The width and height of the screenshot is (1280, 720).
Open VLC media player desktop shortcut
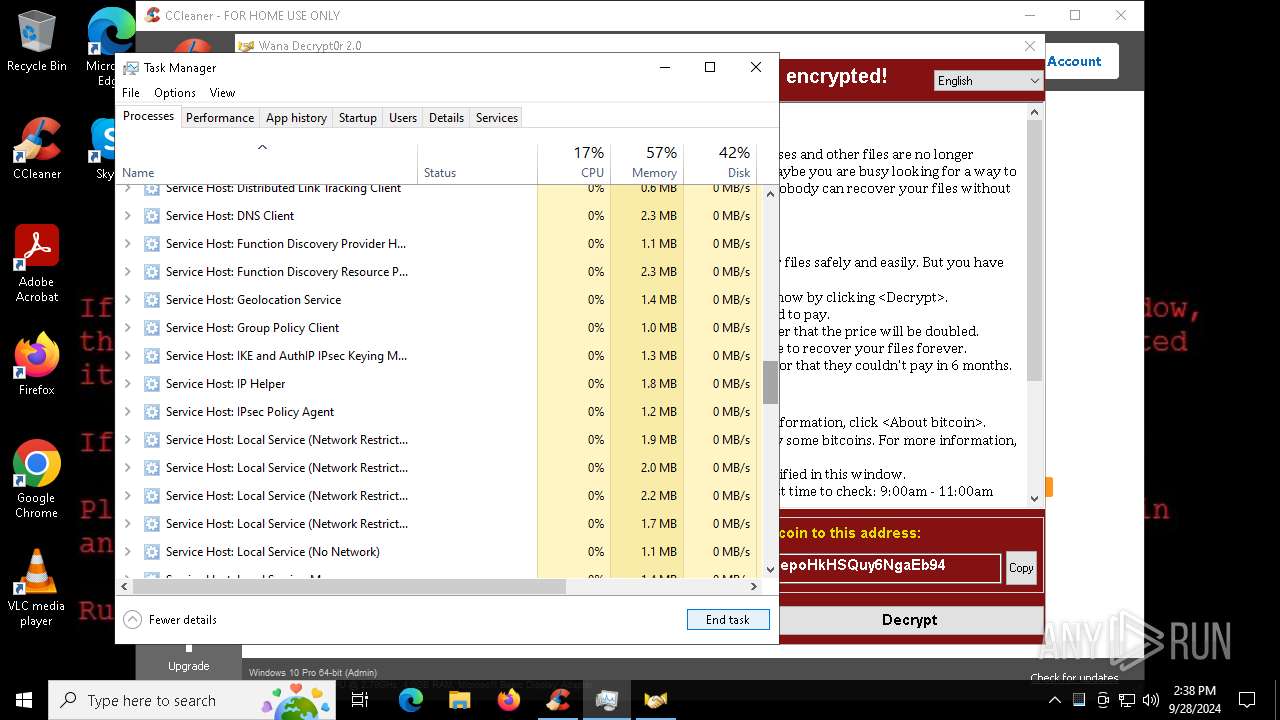pos(36,588)
